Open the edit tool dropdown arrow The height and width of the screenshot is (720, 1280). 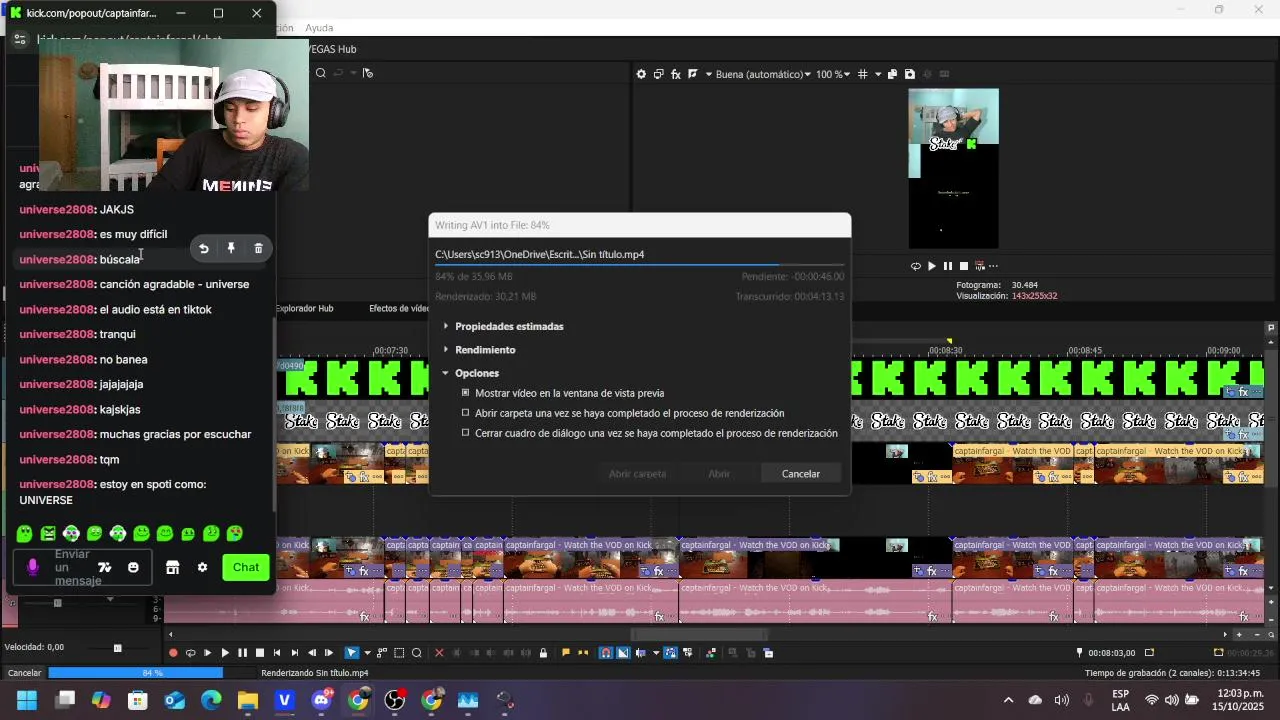[367, 653]
